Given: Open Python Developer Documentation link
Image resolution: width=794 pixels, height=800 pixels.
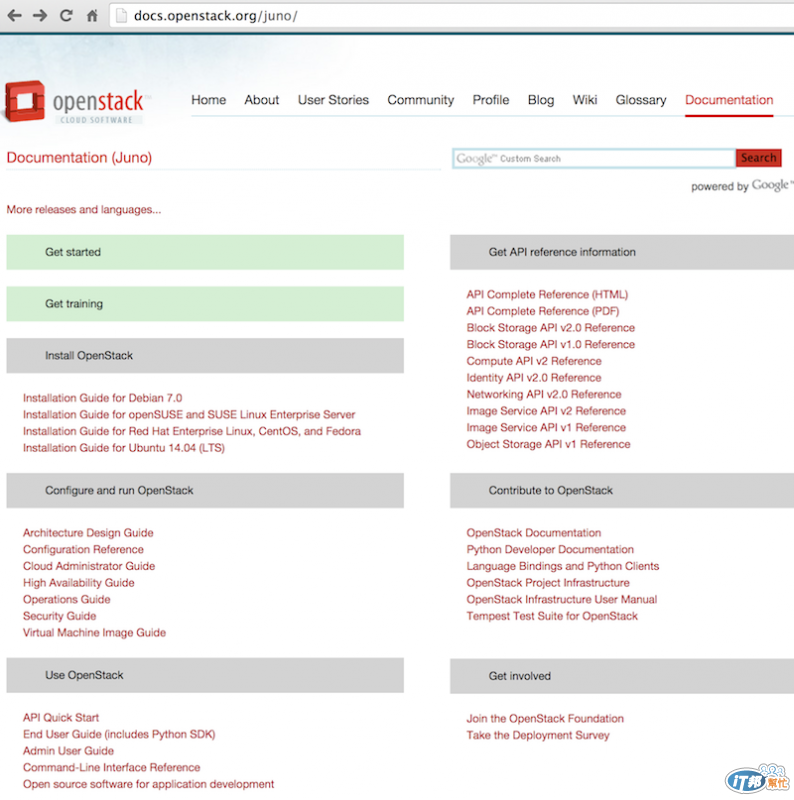Looking at the screenshot, I should pos(550,549).
